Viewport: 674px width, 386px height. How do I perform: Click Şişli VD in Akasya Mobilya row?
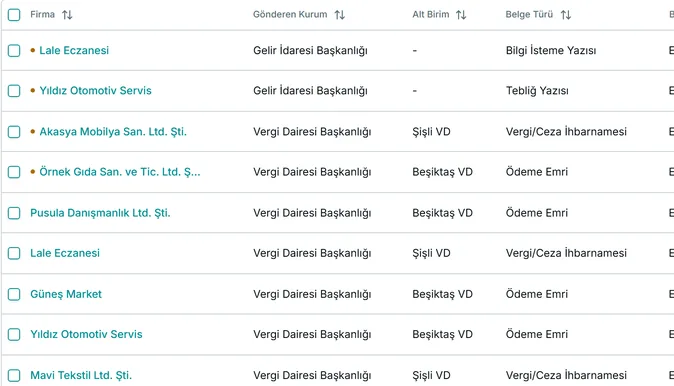click(x=432, y=132)
